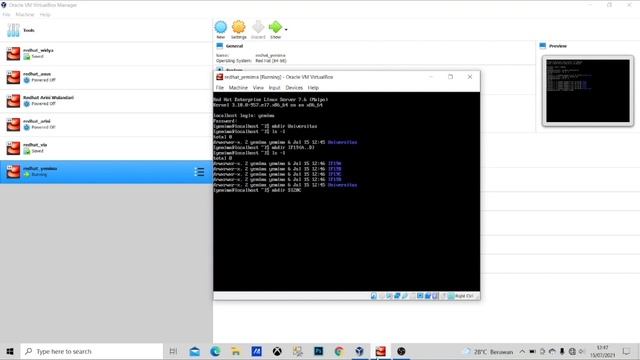The height and width of the screenshot is (360, 640).
Task: Open the list menu icon on redhat_yemima
Action: coord(199,172)
